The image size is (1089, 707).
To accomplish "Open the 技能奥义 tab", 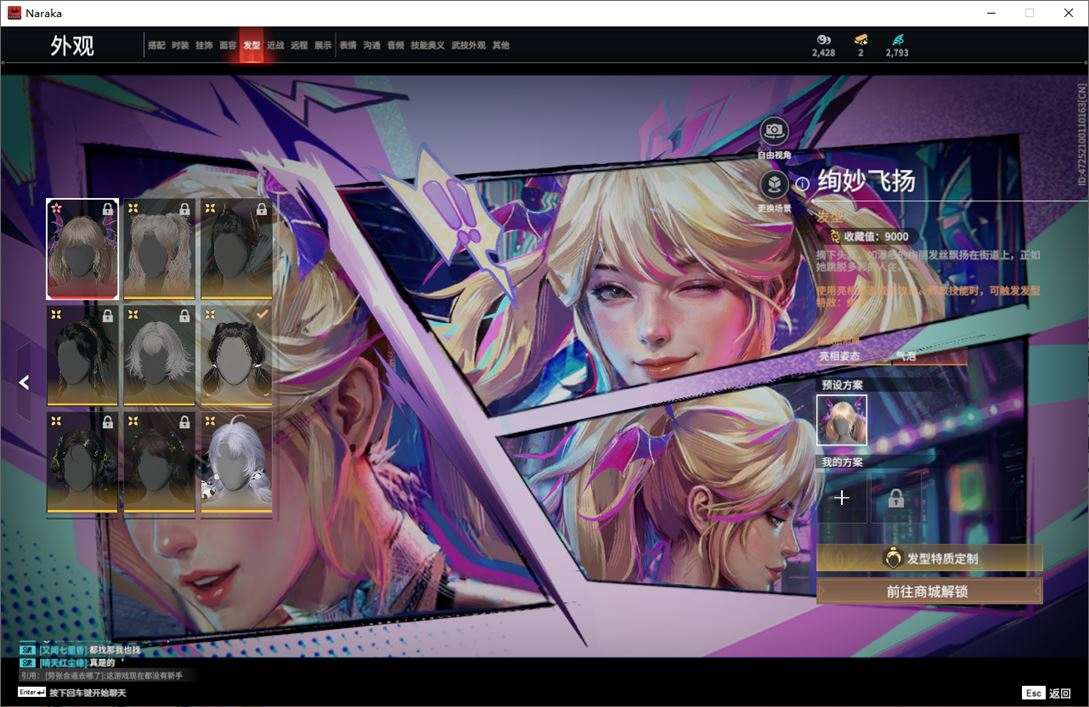I will tap(428, 45).
